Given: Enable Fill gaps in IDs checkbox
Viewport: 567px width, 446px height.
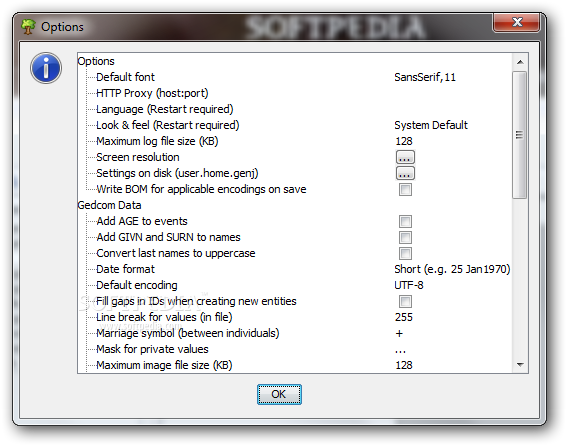Looking at the screenshot, I should coord(405,301).
